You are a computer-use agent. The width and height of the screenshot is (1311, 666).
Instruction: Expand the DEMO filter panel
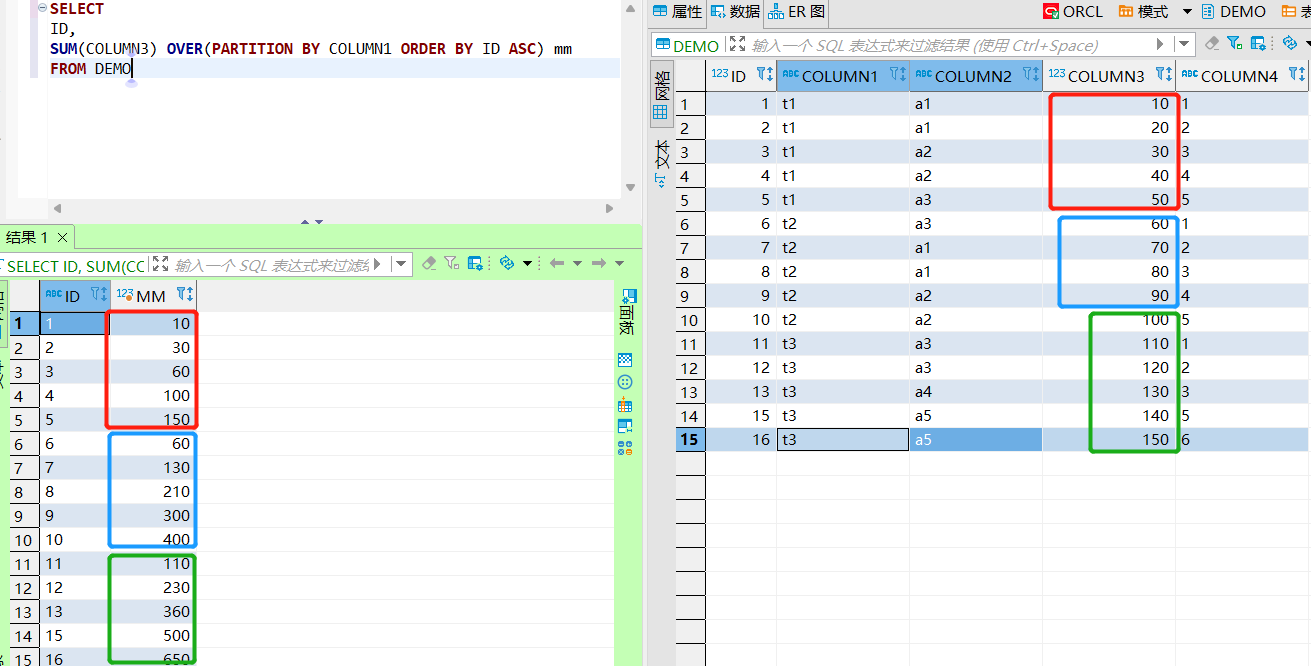(737, 44)
